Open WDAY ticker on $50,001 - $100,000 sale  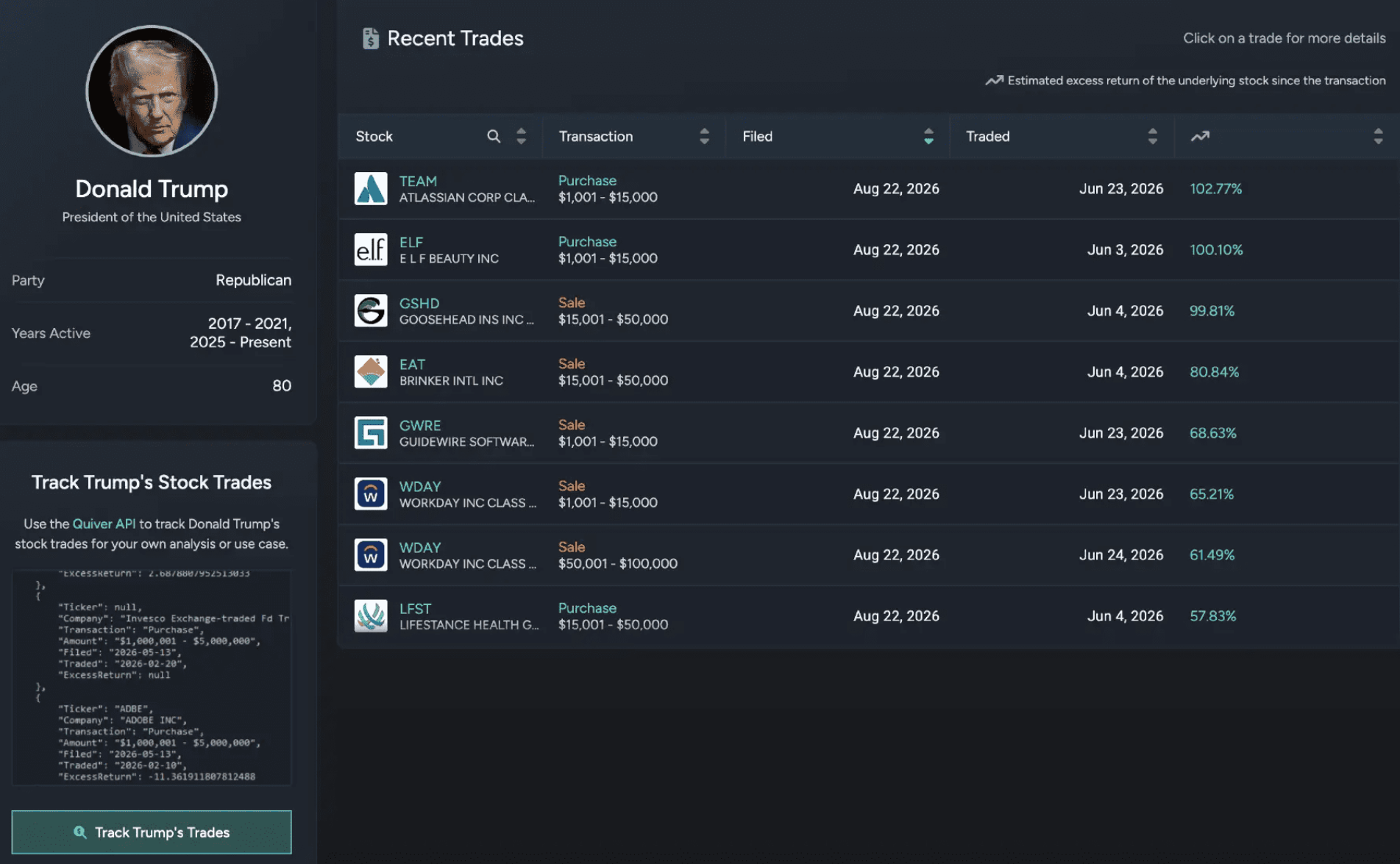[x=420, y=547]
